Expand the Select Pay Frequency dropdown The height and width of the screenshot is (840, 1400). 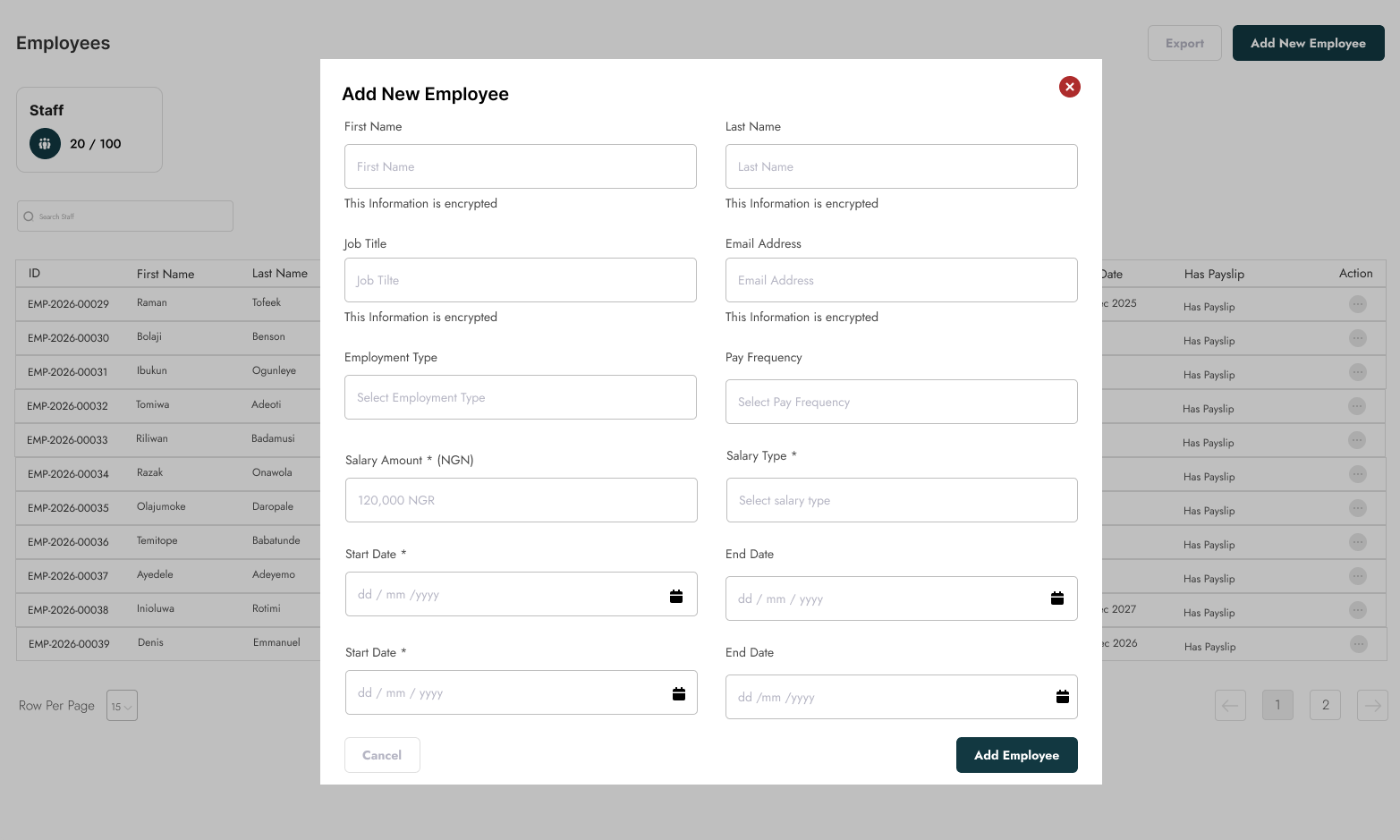pyautogui.click(x=902, y=402)
